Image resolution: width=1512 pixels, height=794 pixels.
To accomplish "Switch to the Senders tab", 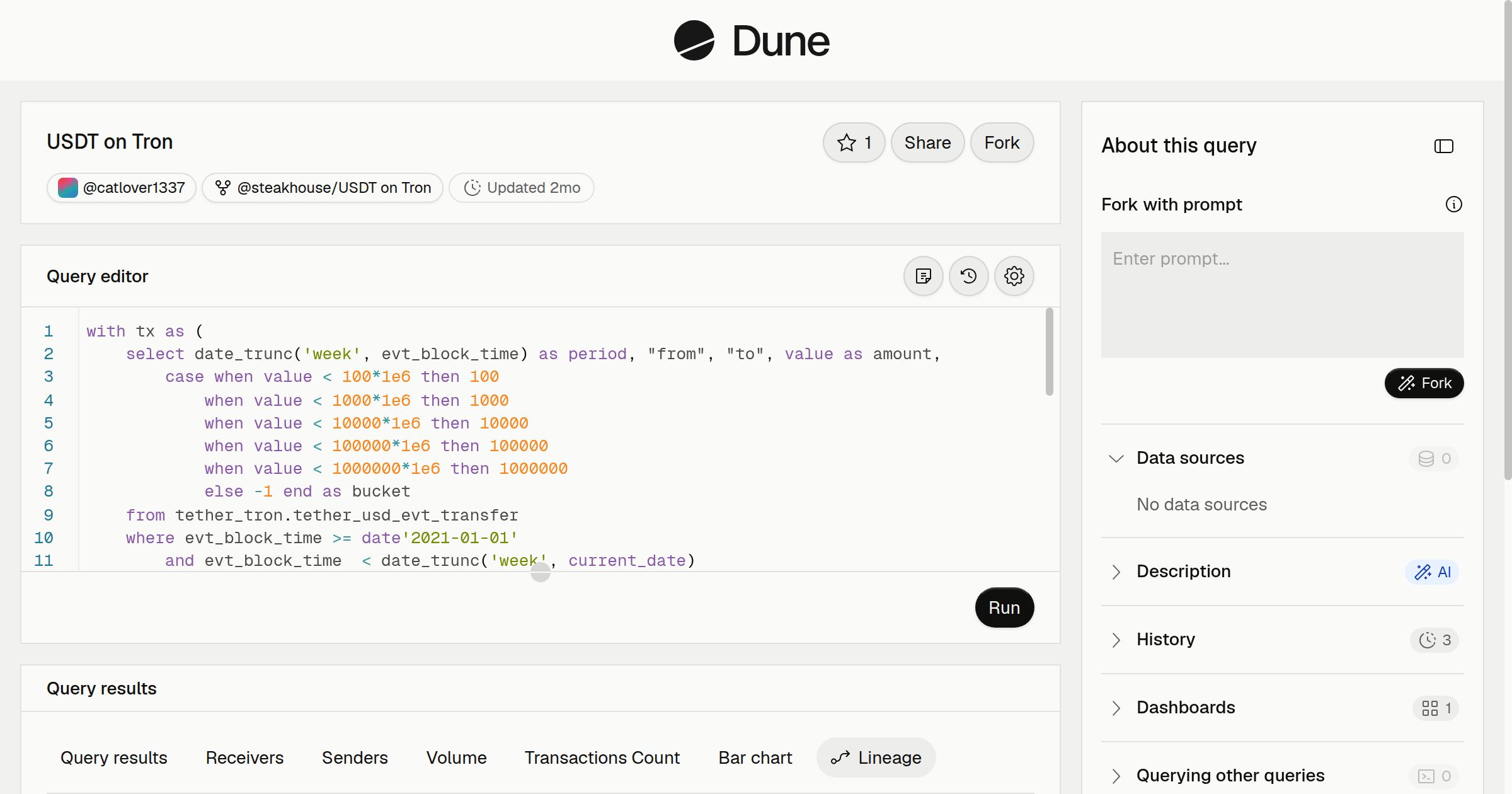I will [355, 757].
